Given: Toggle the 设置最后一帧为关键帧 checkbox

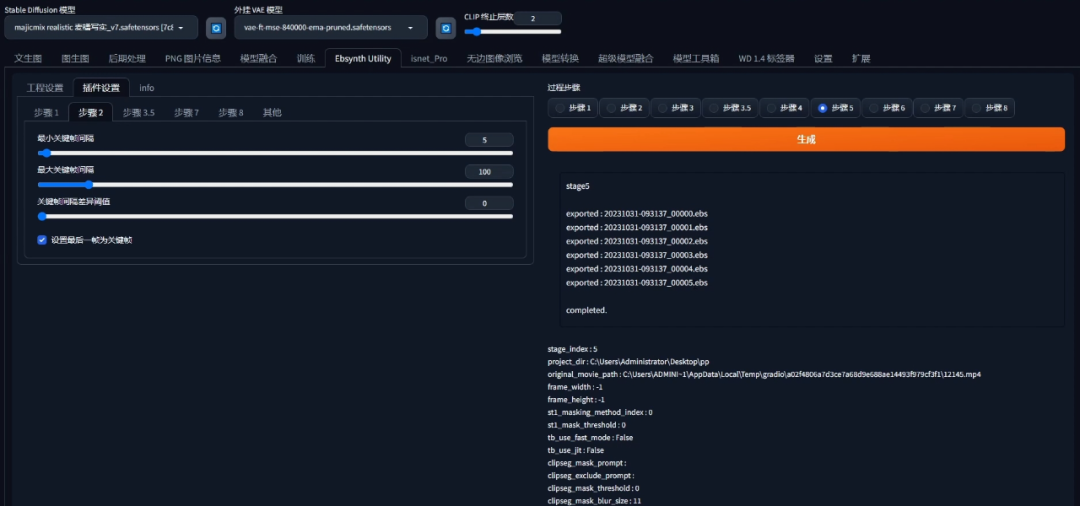Looking at the screenshot, I should tap(42, 240).
